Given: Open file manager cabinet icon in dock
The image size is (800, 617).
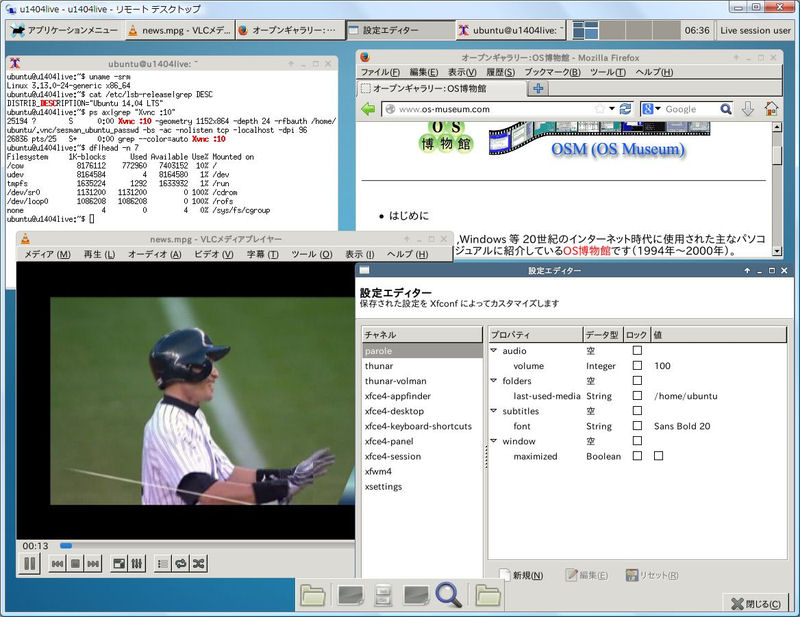Looking at the screenshot, I should (x=383, y=595).
